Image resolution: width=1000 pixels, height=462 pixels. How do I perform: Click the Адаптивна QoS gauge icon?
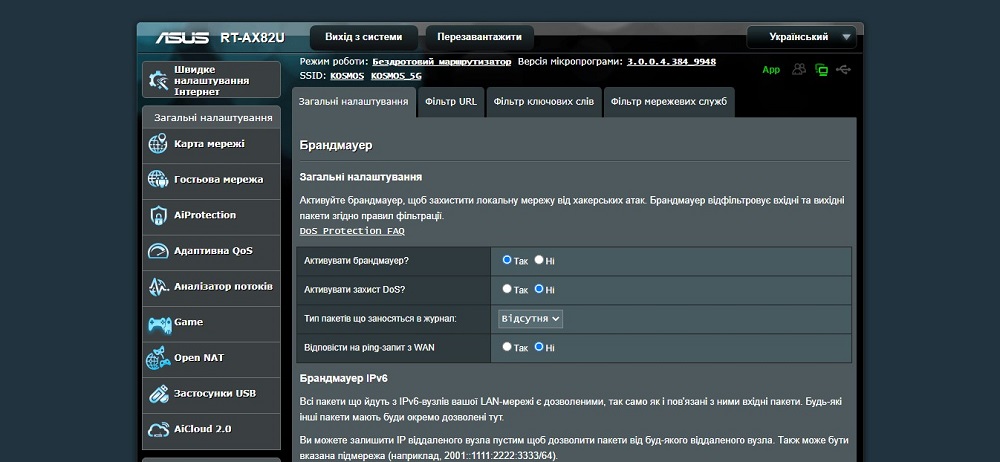[x=158, y=251]
